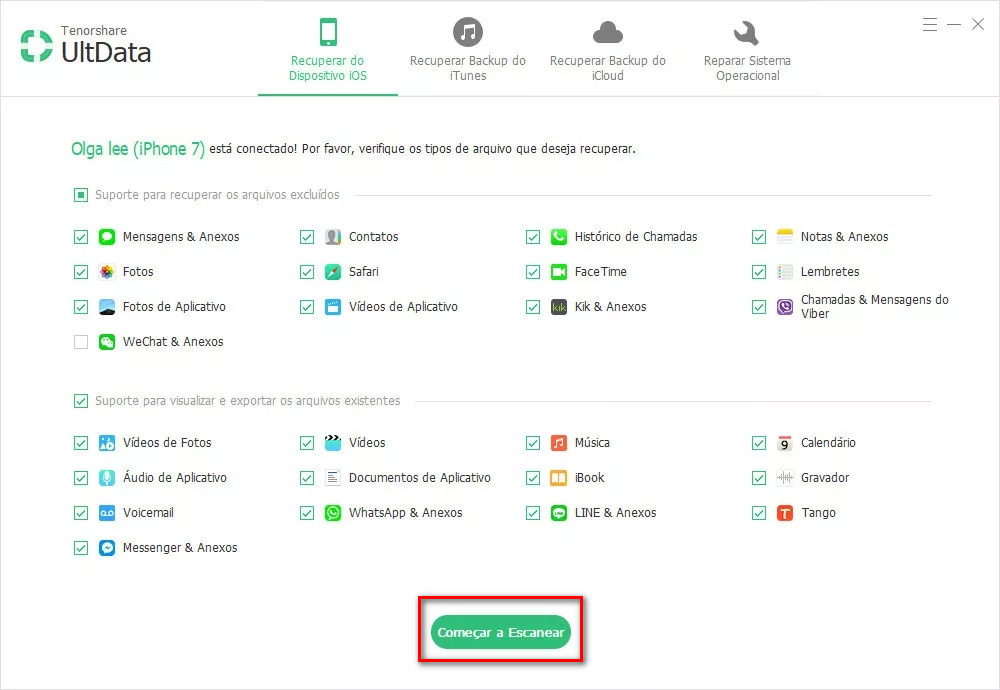Image resolution: width=1000 pixels, height=690 pixels.
Task: Minimize the UltData window
Action: click(954, 25)
